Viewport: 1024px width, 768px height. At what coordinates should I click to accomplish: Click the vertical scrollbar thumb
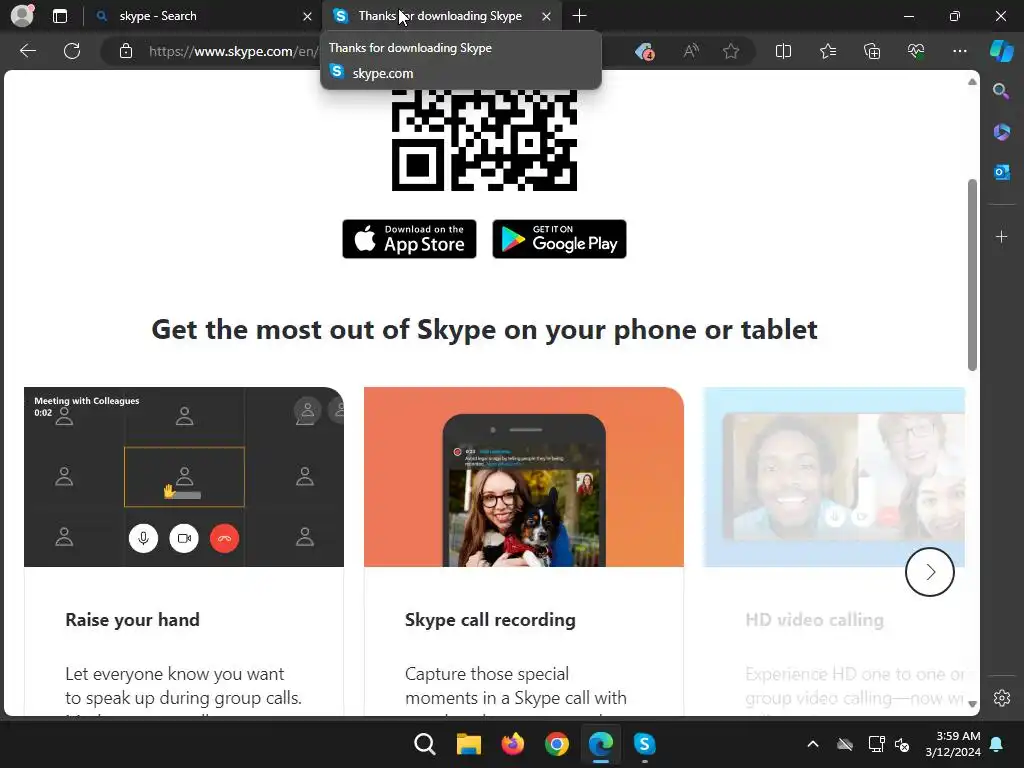point(972,274)
